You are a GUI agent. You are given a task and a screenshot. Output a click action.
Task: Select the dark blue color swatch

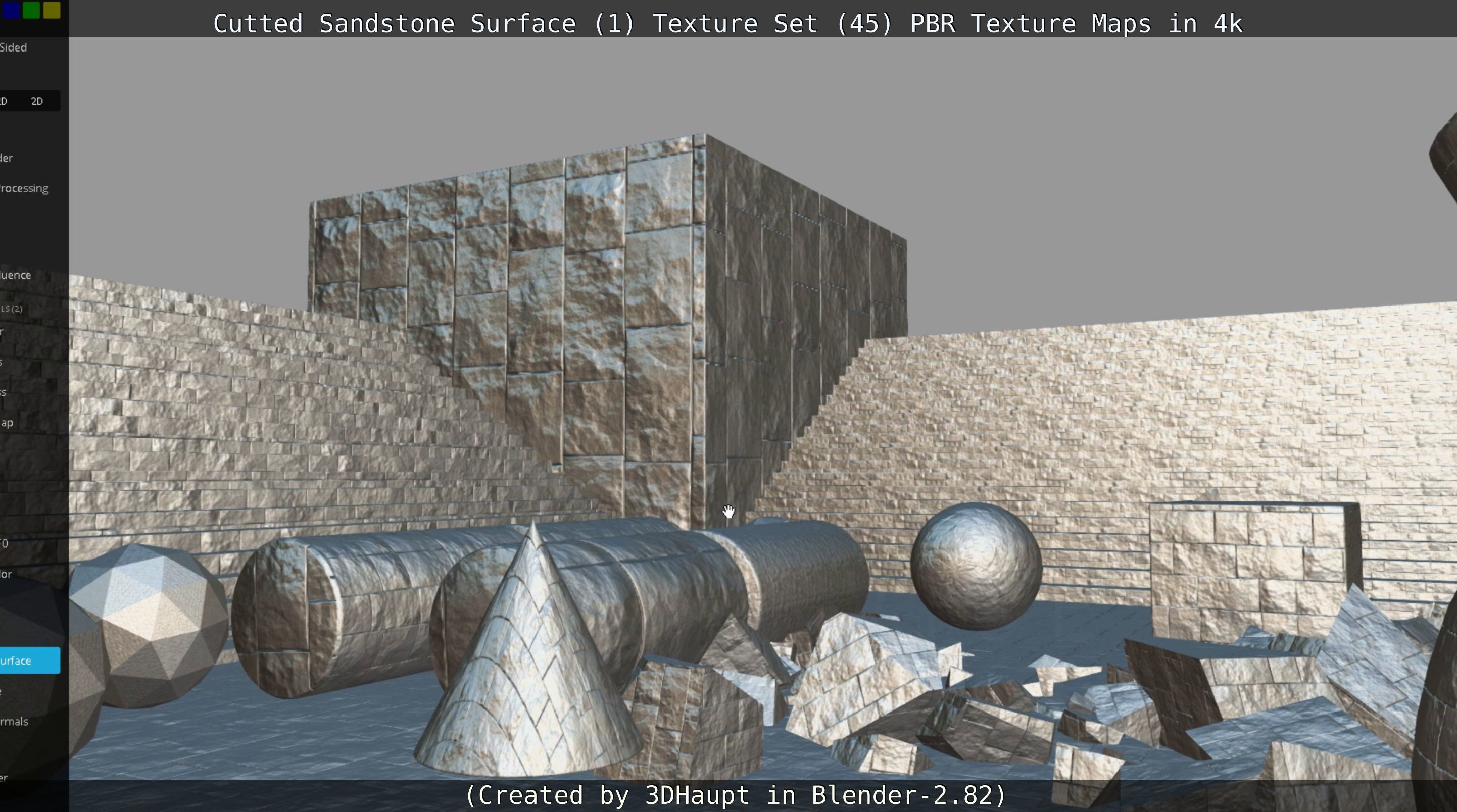[11, 10]
